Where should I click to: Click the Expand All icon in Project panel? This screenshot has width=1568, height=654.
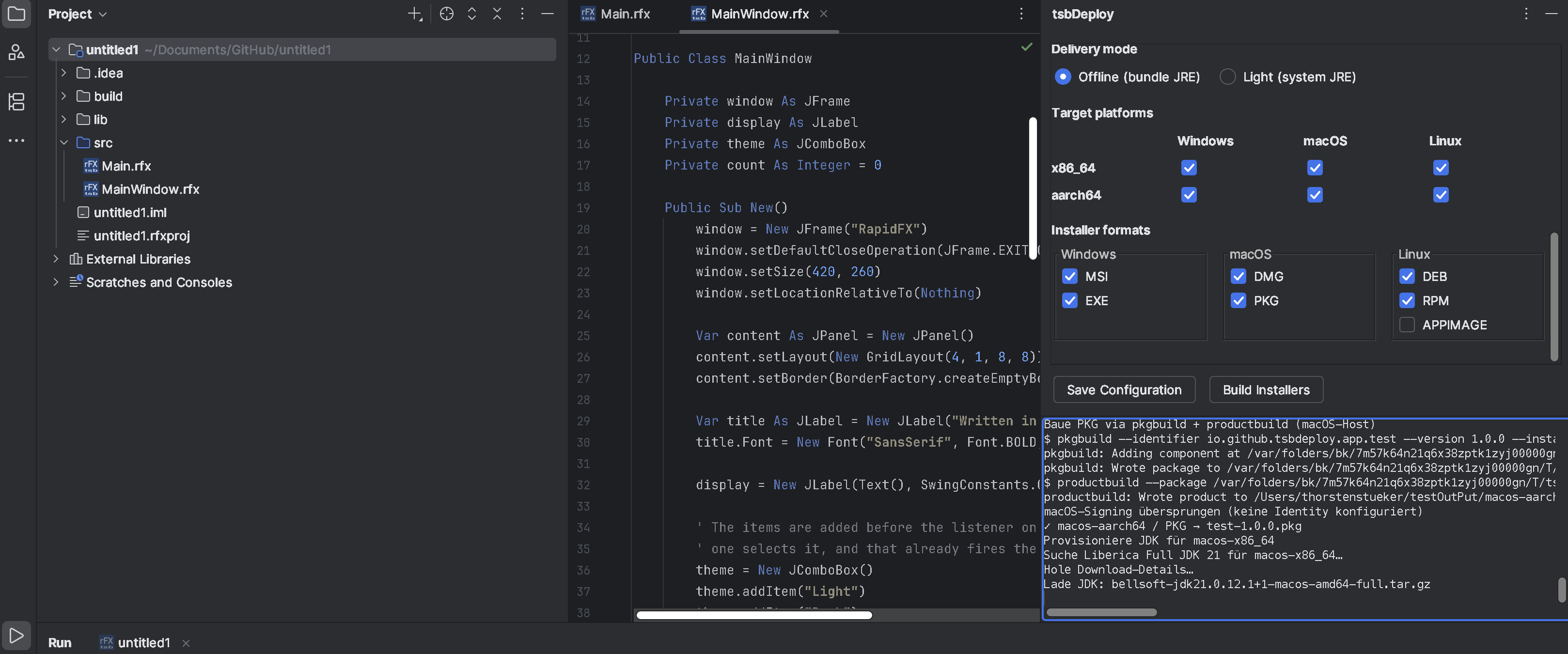coord(472,14)
